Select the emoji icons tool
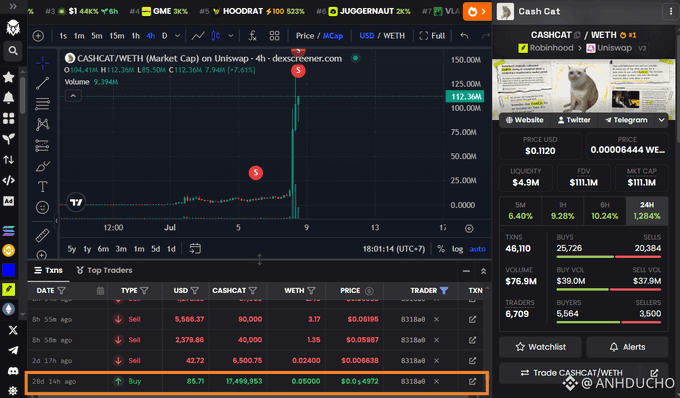The height and width of the screenshot is (398, 680). pos(42,207)
